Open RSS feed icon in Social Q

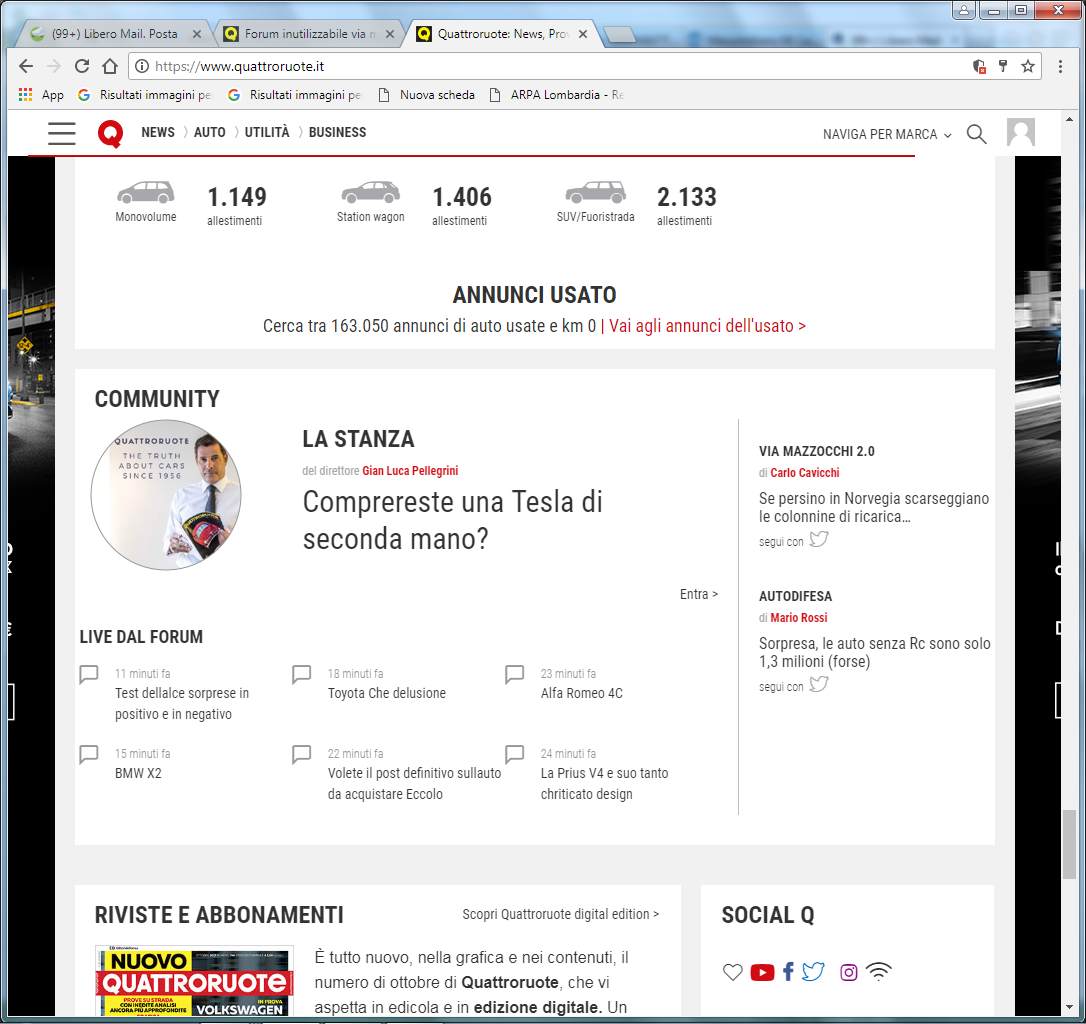[879, 972]
